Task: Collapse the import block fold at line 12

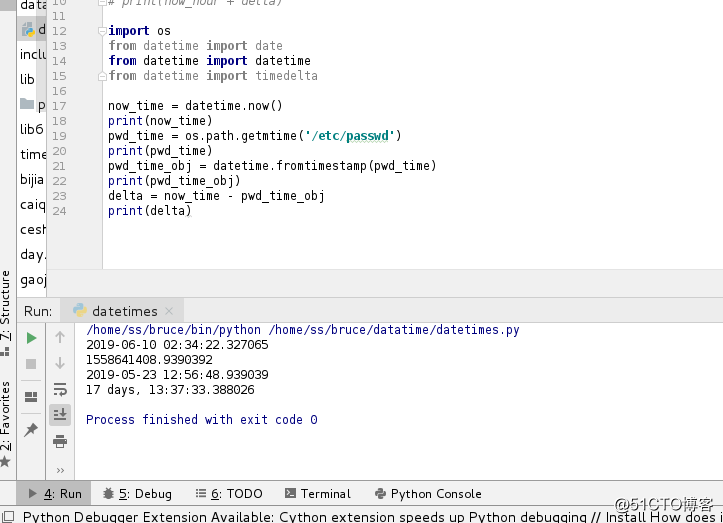Action: 102,31
